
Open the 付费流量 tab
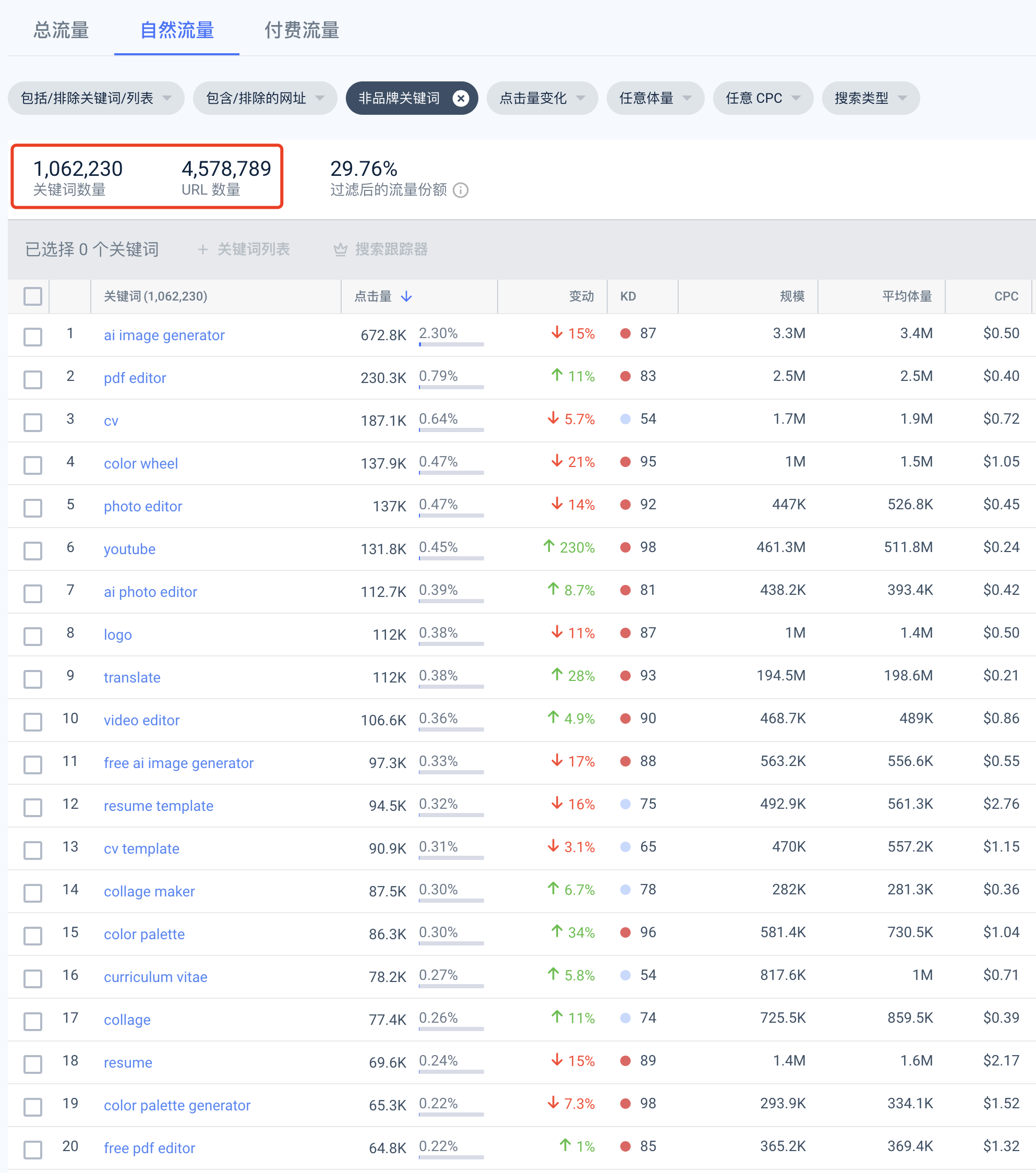302,30
